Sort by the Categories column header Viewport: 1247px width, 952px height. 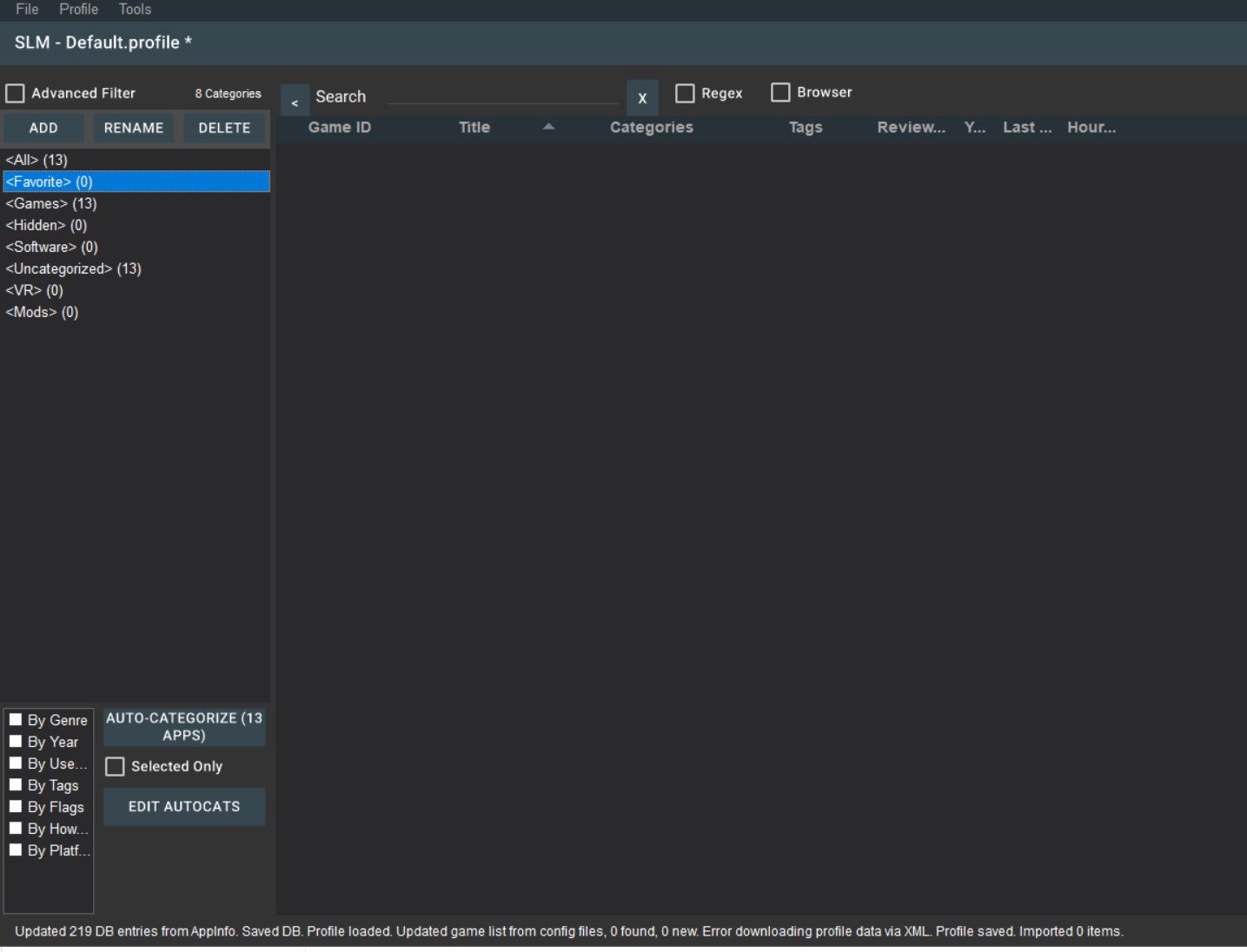(x=652, y=128)
